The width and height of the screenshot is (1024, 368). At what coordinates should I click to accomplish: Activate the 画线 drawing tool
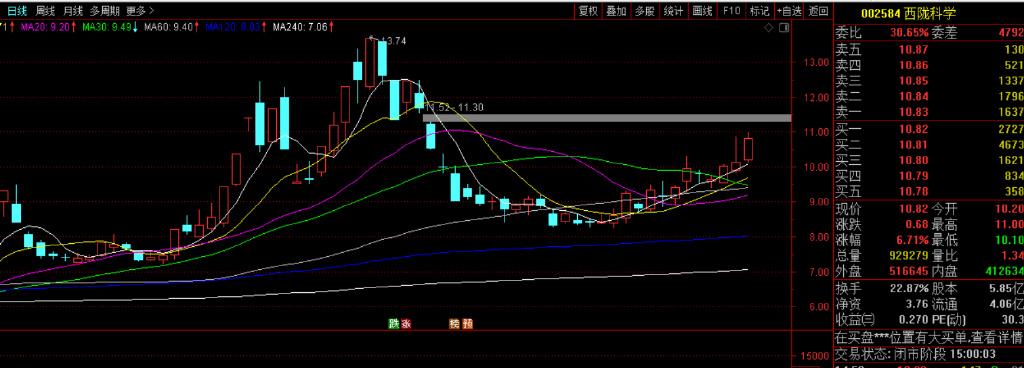[x=702, y=10]
